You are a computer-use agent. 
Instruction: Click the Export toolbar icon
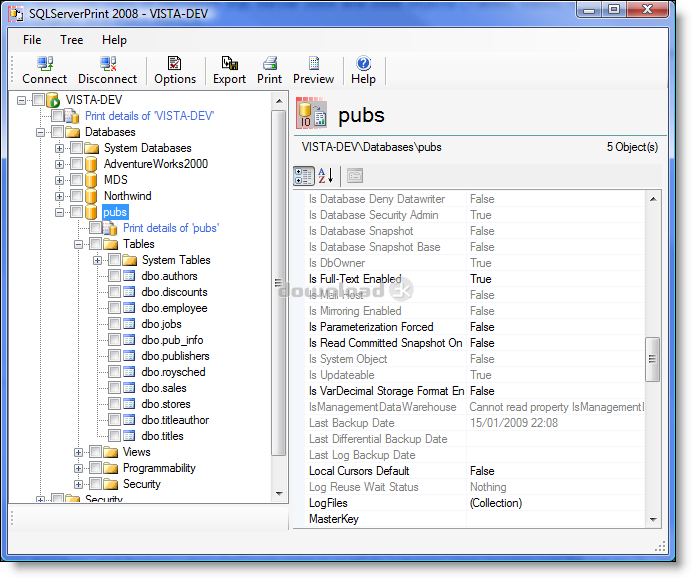coord(229,64)
